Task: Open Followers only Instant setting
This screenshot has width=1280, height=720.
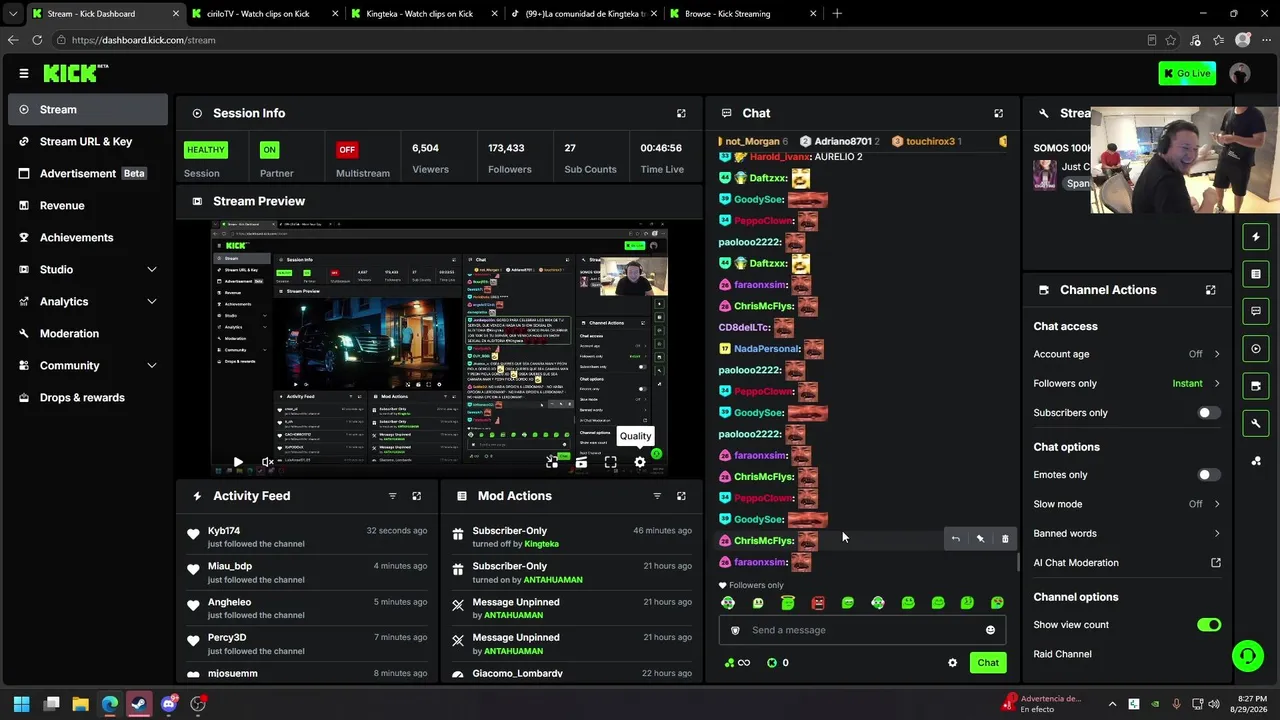Action: click(x=1127, y=383)
